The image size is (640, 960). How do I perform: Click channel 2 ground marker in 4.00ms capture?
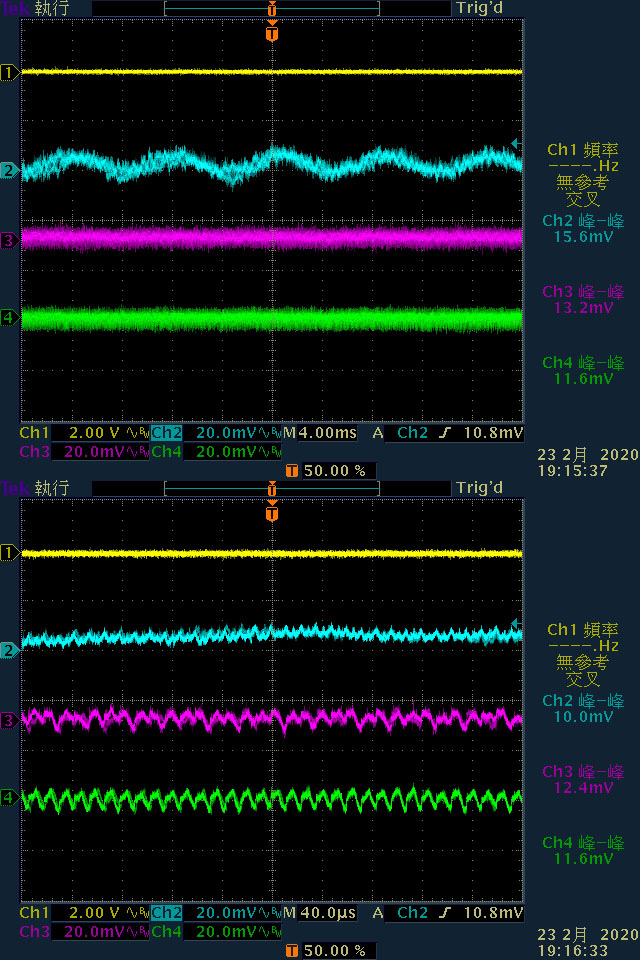pyautogui.click(x=9, y=170)
